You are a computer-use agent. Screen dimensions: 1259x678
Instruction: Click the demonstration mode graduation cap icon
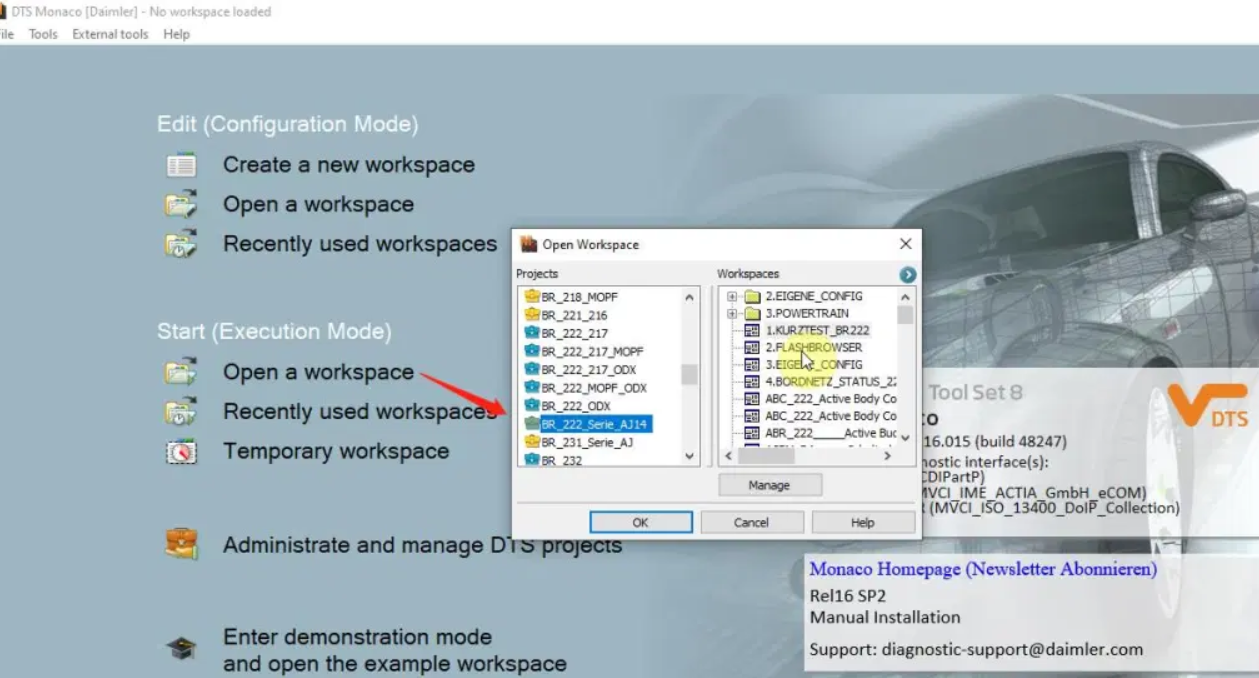pos(181,649)
